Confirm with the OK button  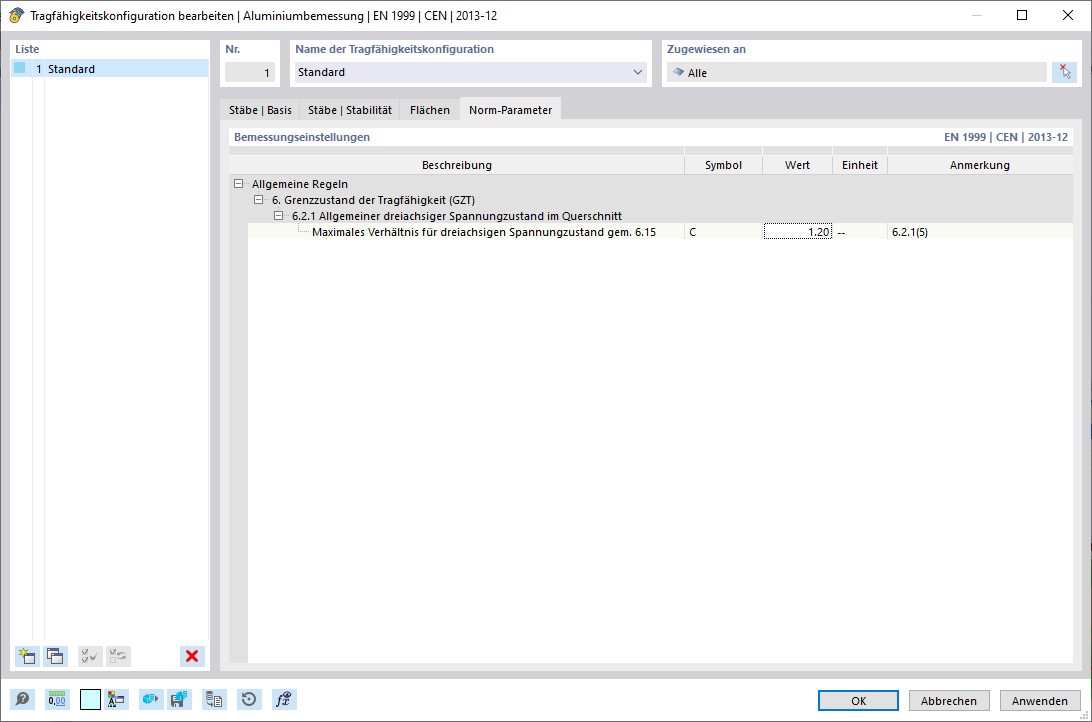(x=858, y=700)
